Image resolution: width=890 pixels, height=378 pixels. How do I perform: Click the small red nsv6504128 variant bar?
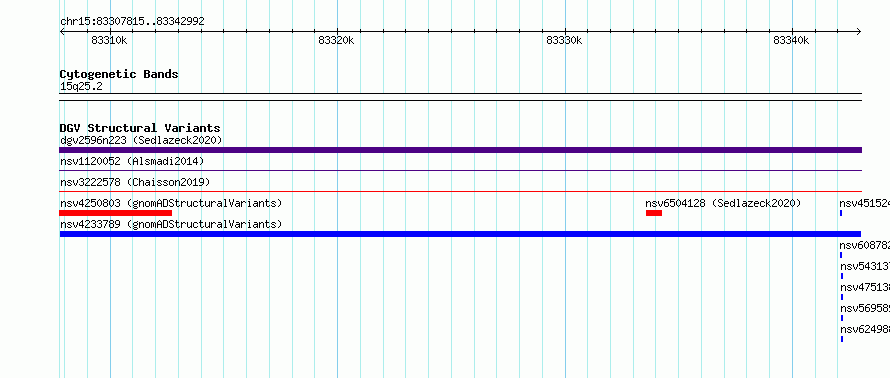(x=654, y=213)
